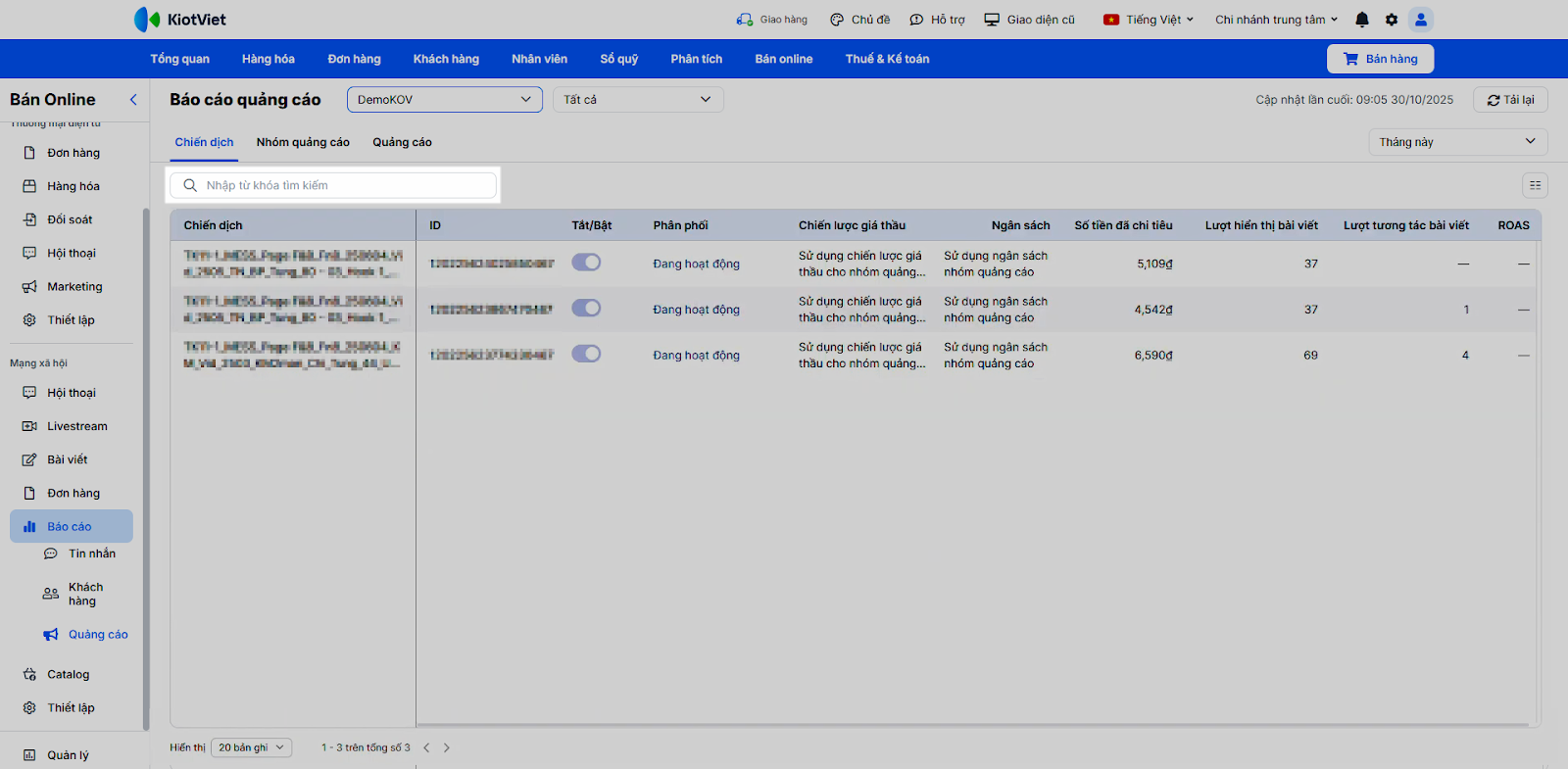Open the DemoKOV account dropdown
This screenshot has width=1568, height=769.
point(445,99)
